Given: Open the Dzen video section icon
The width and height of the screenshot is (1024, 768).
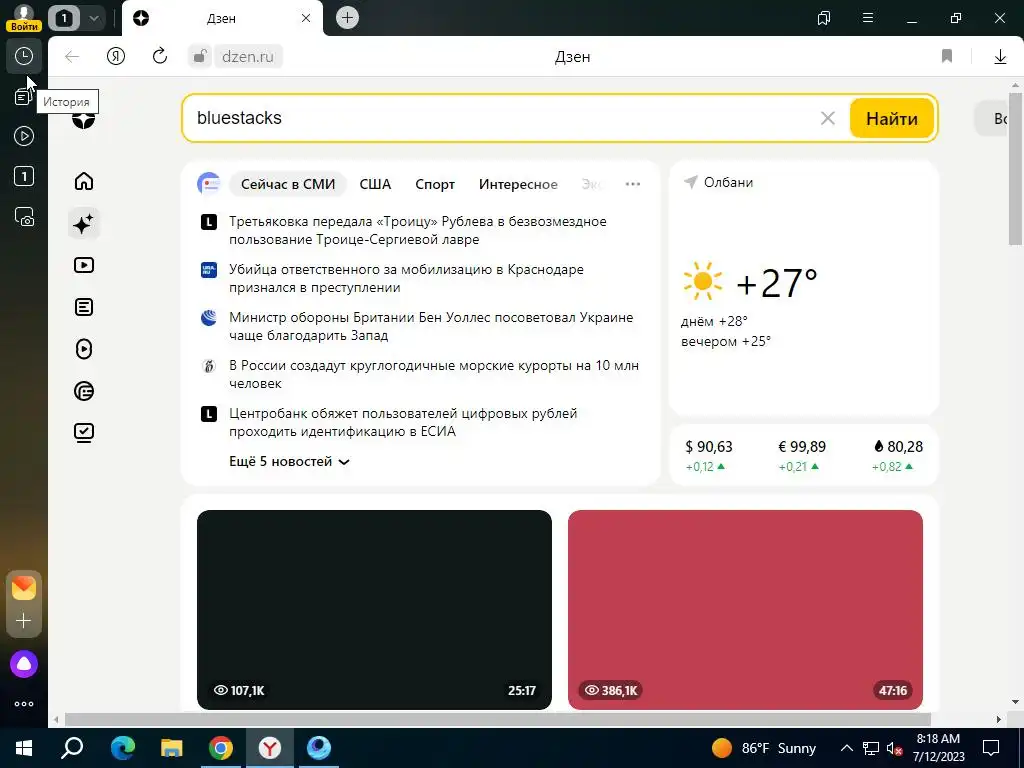Looking at the screenshot, I should [84, 265].
